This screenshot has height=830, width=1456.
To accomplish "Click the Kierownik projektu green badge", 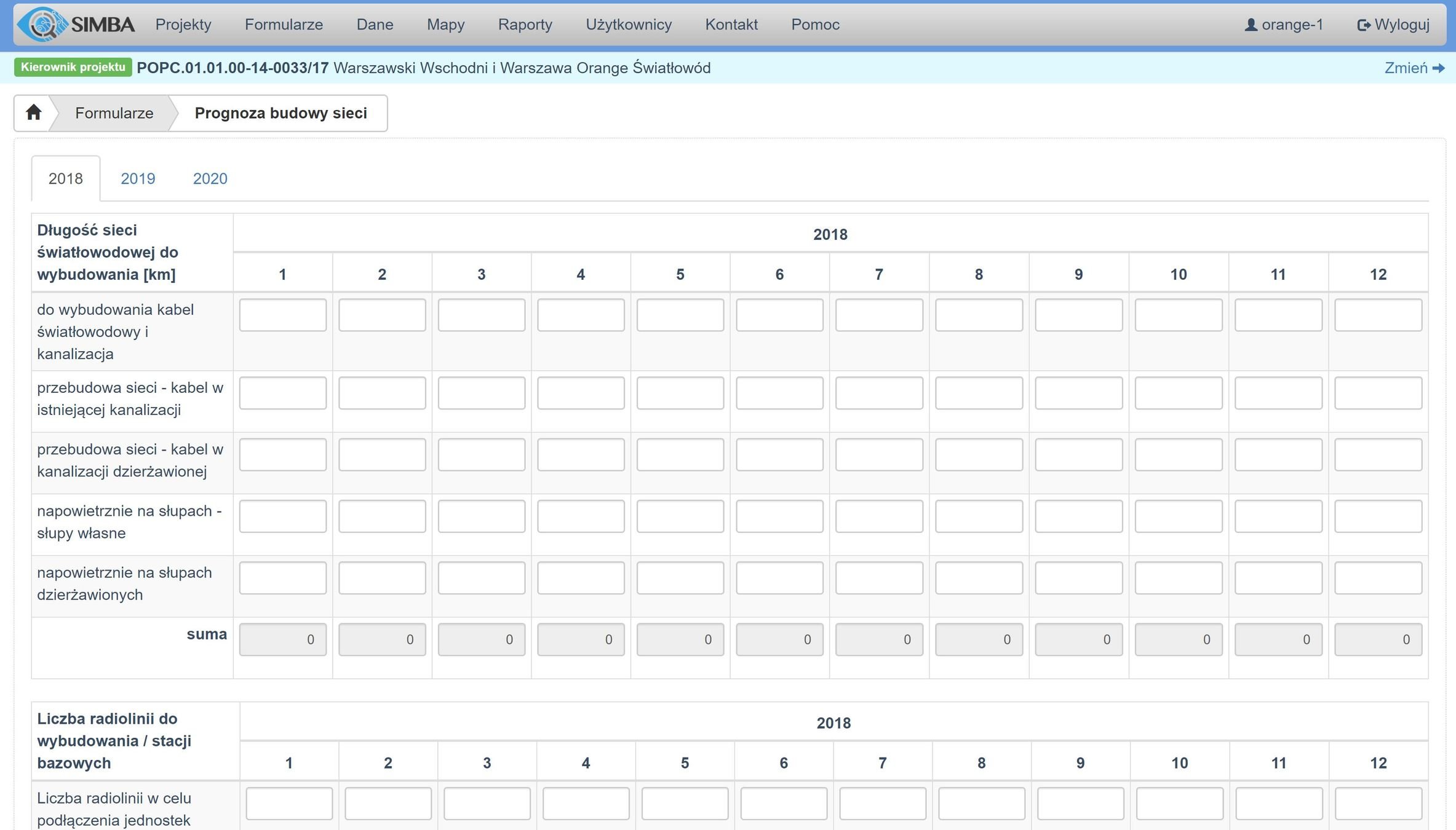I will [x=73, y=67].
